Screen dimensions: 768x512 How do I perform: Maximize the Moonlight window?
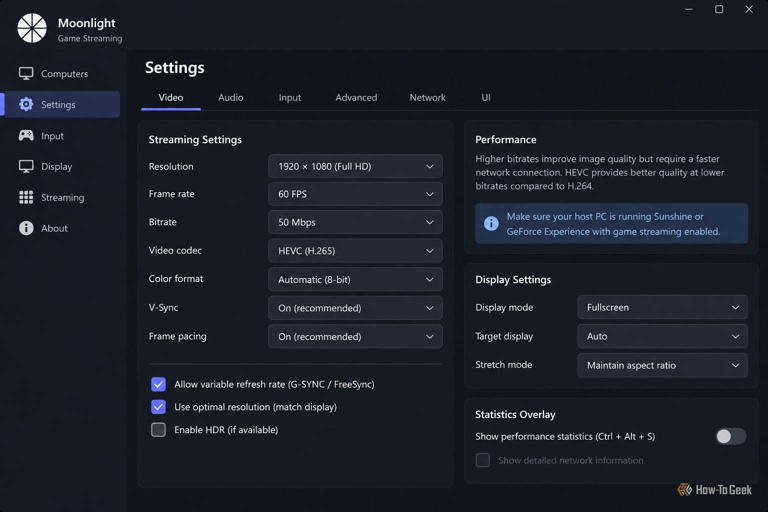tap(719, 9)
